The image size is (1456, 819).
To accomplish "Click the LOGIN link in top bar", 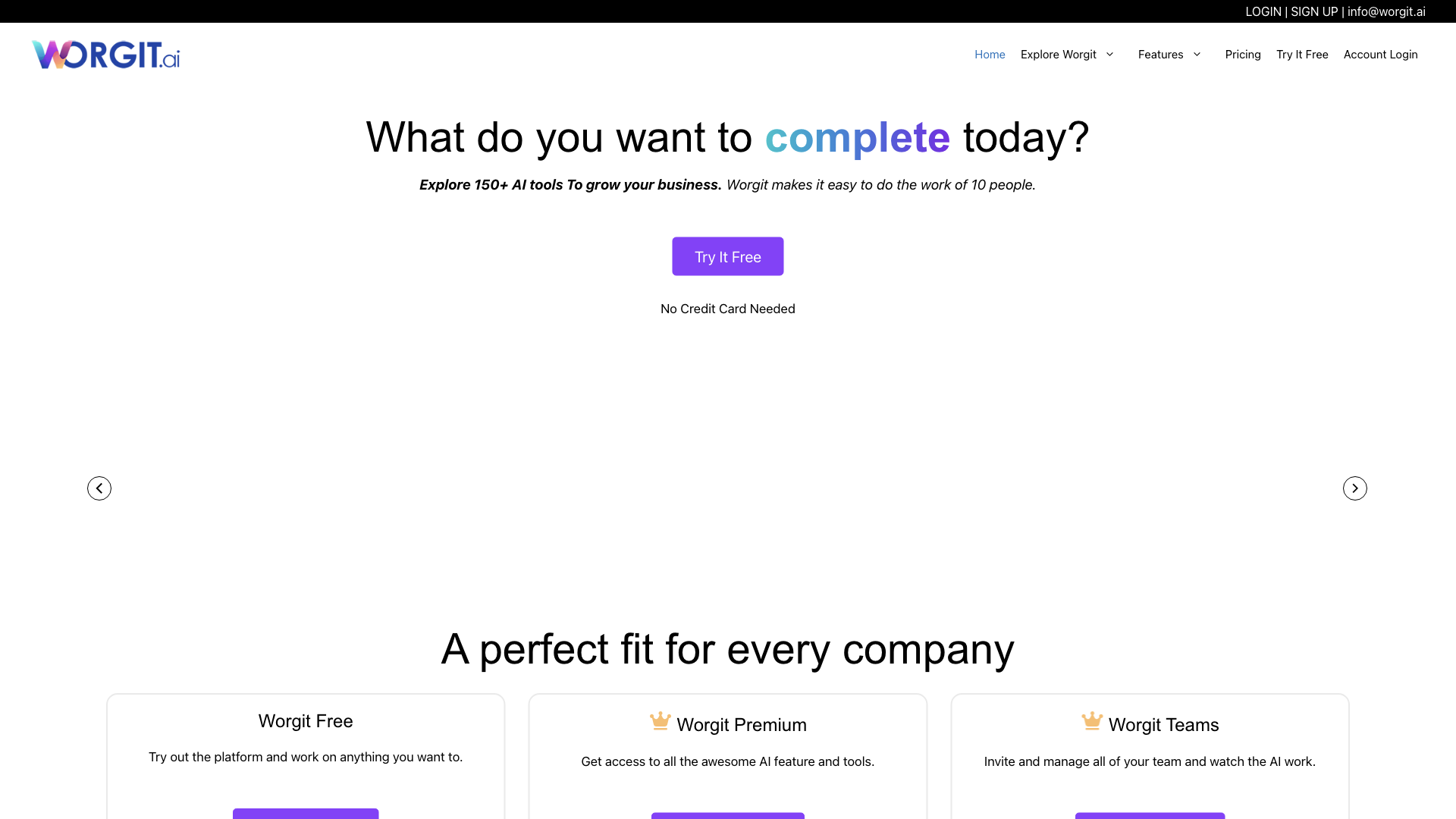I will [1263, 11].
